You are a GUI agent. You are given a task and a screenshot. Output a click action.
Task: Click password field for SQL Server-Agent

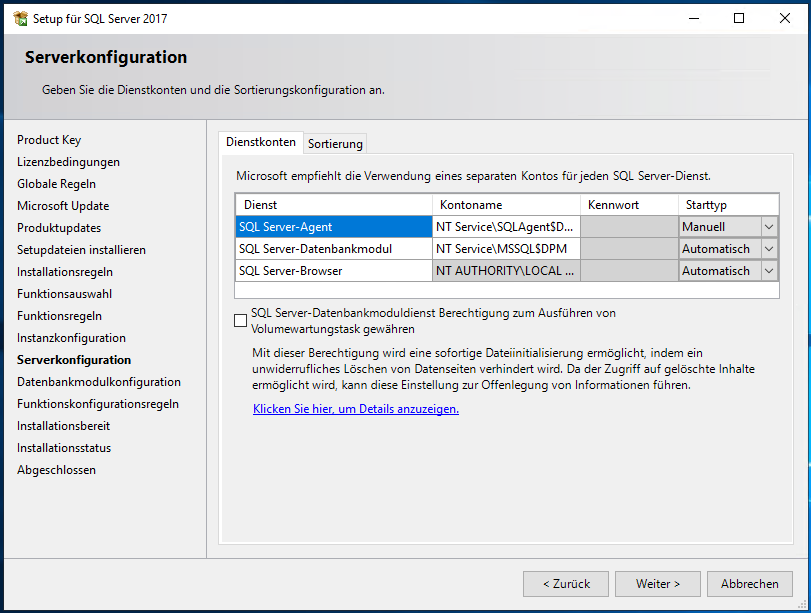[x=629, y=227]
